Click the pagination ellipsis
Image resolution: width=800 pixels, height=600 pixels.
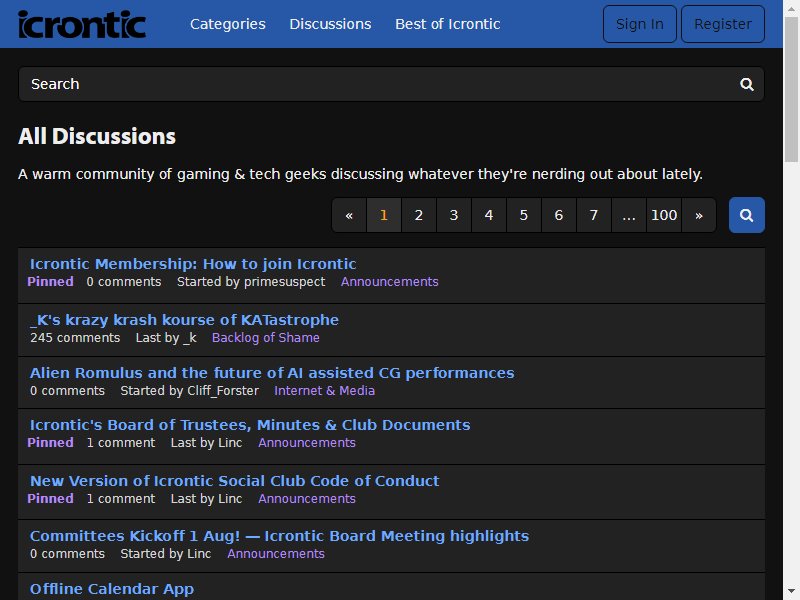pos(629,215)
